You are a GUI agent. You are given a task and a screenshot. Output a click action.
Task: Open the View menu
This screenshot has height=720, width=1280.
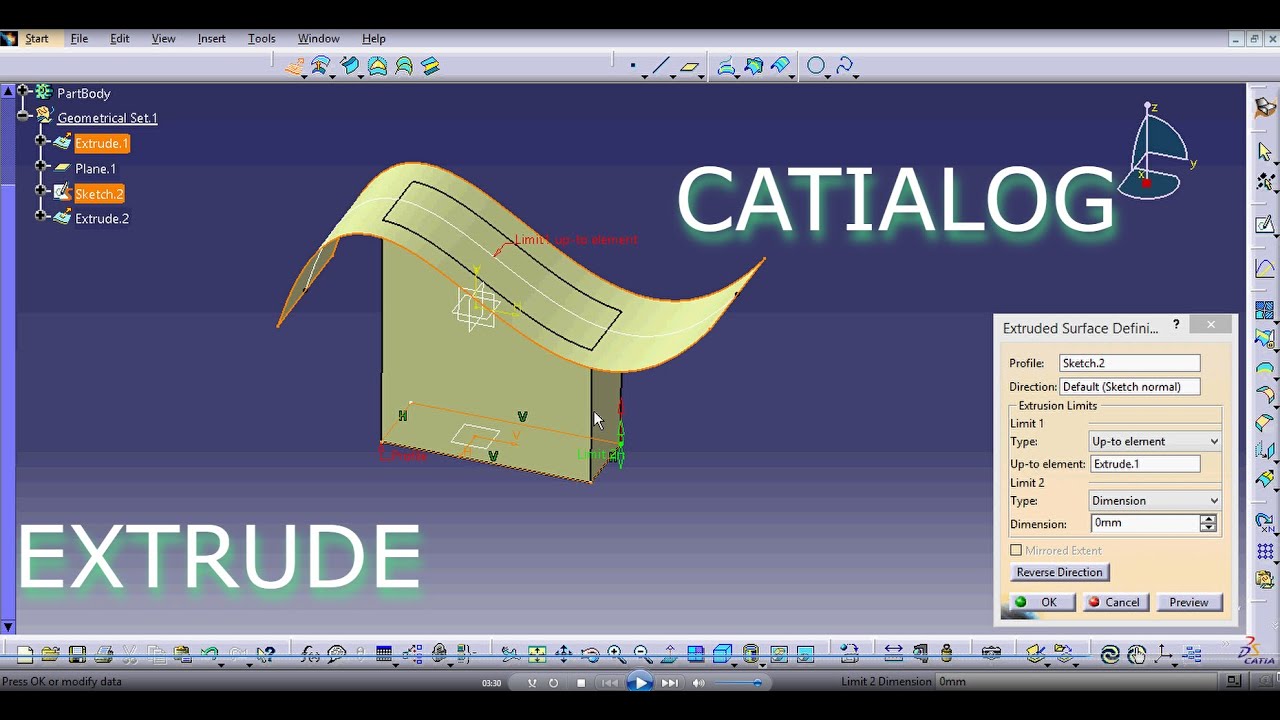[163, 38]
